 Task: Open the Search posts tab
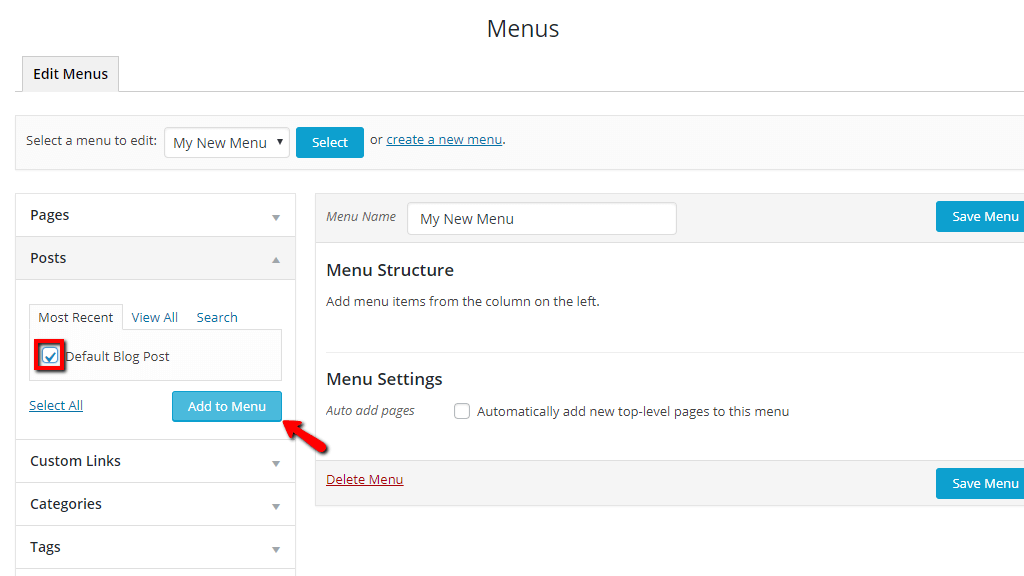point(217,317)
